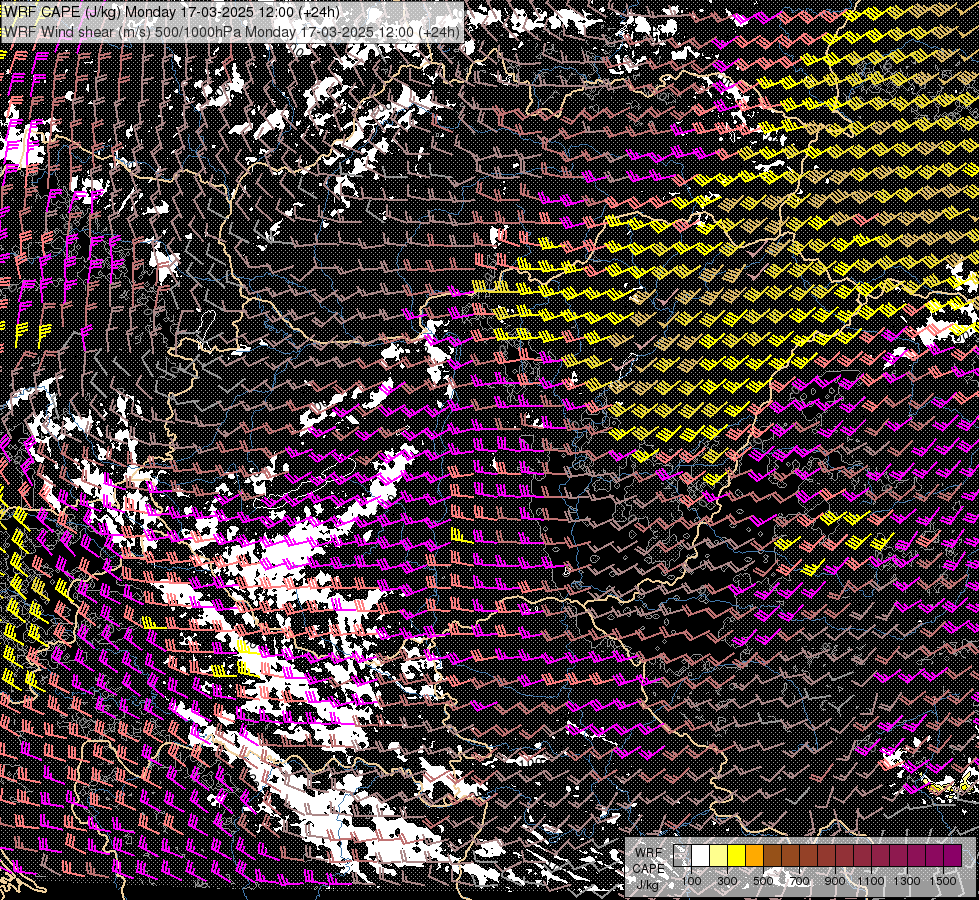This screenshot has height=900, width=979.
Task: Select the bright yellow legend swatch
Action: point(737,856)
